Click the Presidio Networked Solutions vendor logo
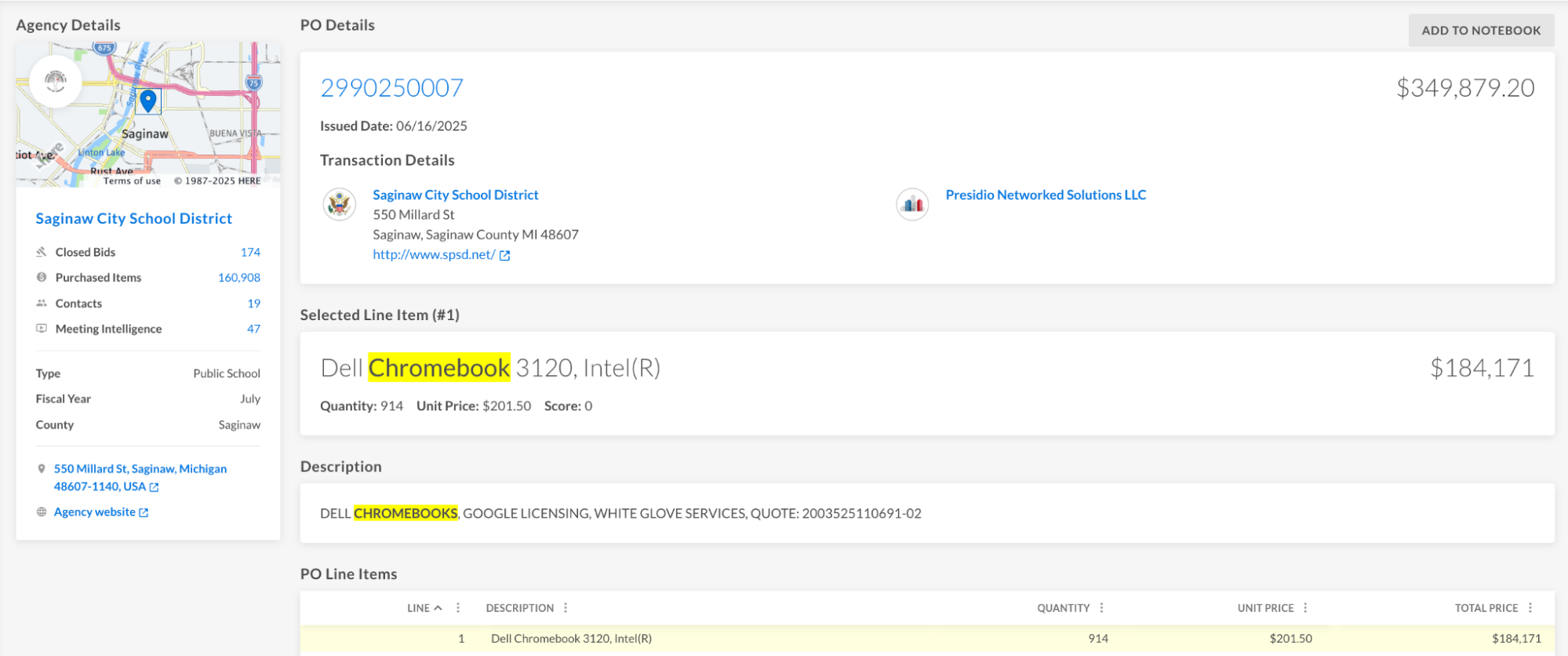 click(x=912, y=205)
